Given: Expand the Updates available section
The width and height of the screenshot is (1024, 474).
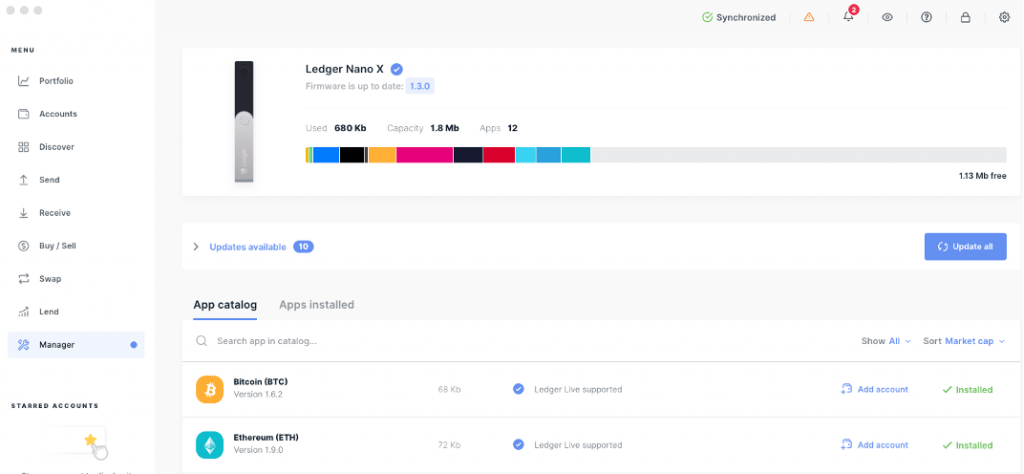Looking at the screenshot, I should (196, 247).
